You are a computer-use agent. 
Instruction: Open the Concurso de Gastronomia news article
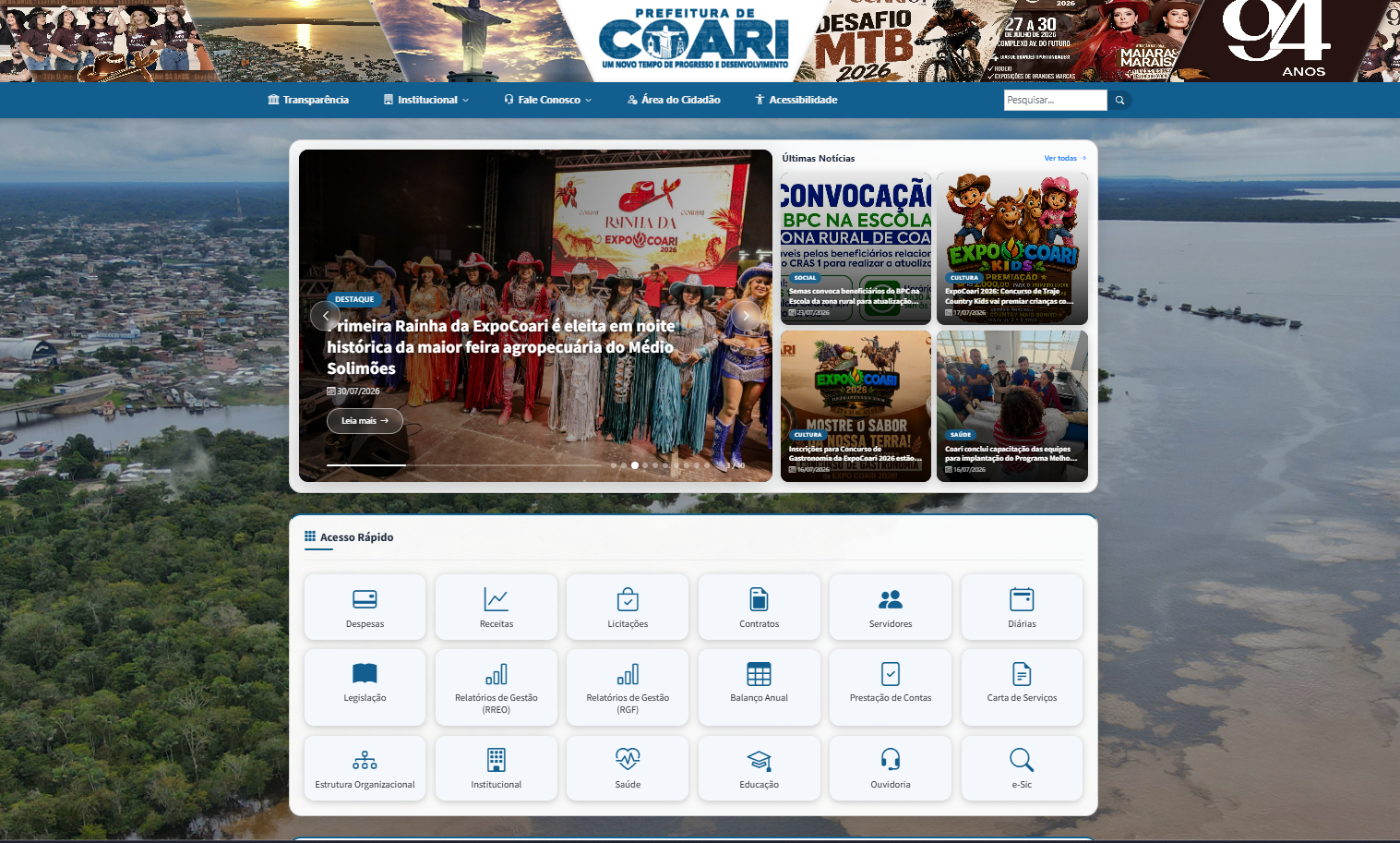(856, 406)
